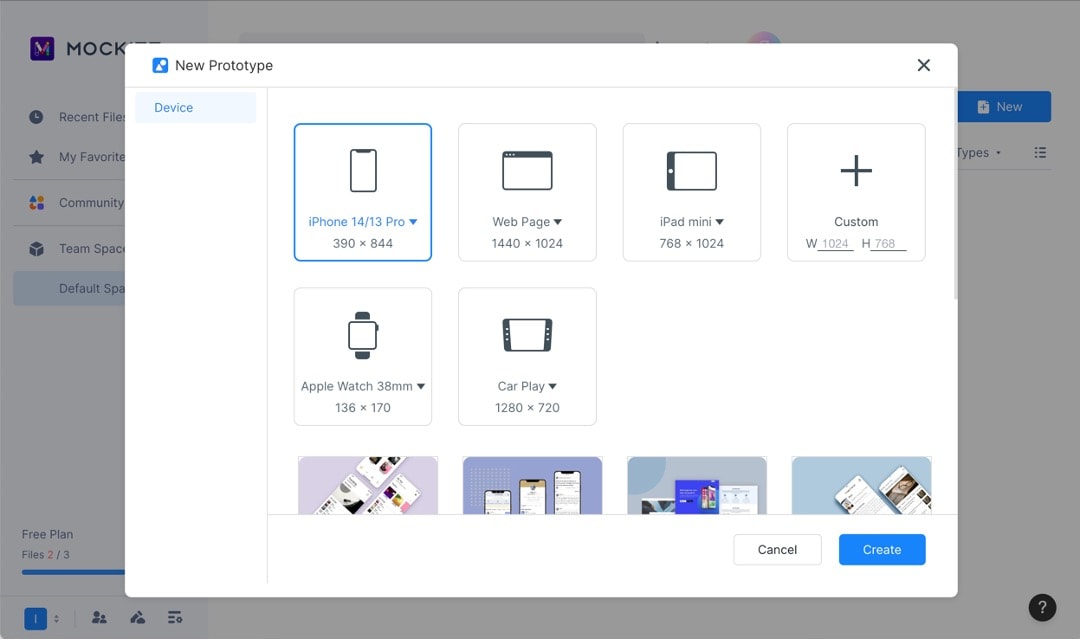Open the fourth light blue template thumbnail
Viewport: 1080px width, 640px height.
861,486
